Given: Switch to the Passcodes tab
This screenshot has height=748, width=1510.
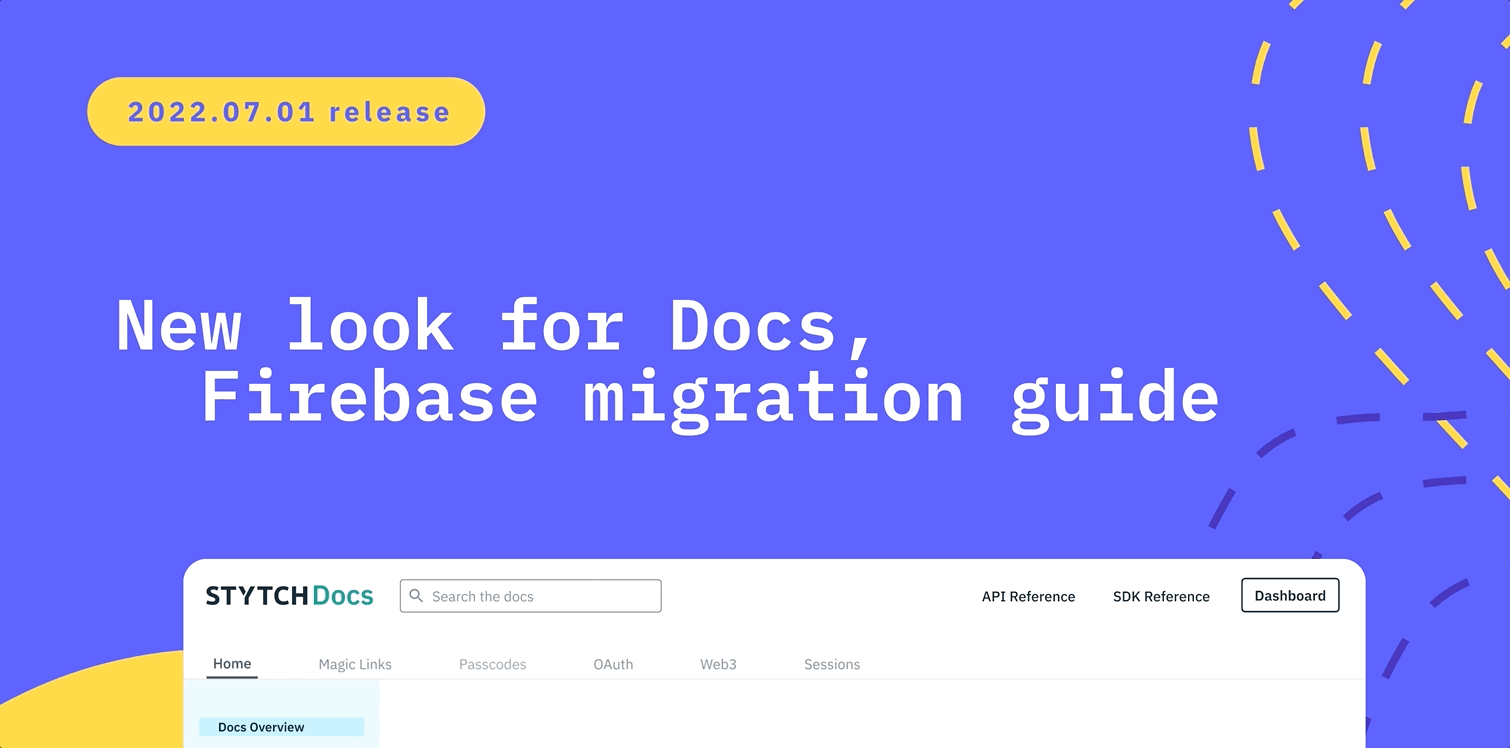Looking at the screenshot, I should [492, 664].
